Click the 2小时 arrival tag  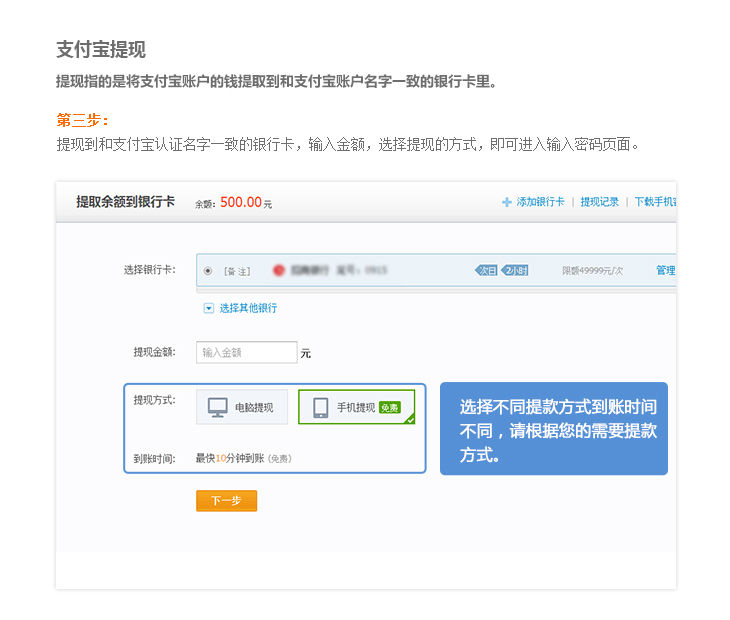click(x=515, y=270)
